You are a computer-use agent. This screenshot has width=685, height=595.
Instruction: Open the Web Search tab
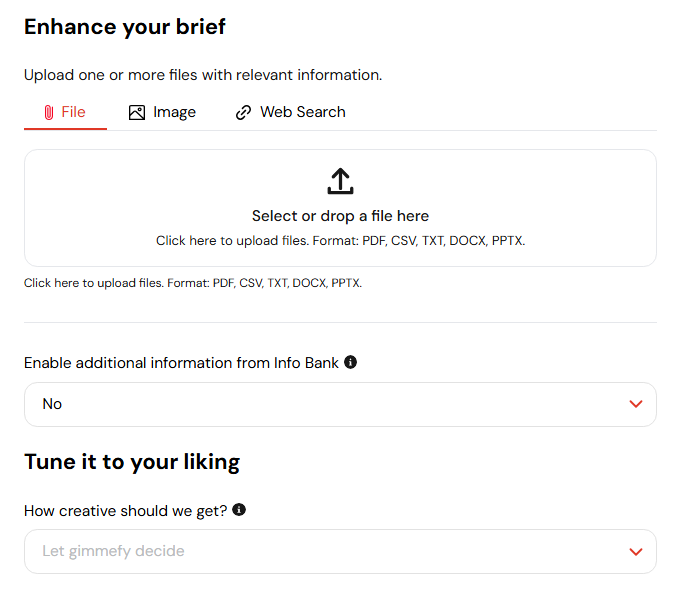tap(291, 113)
